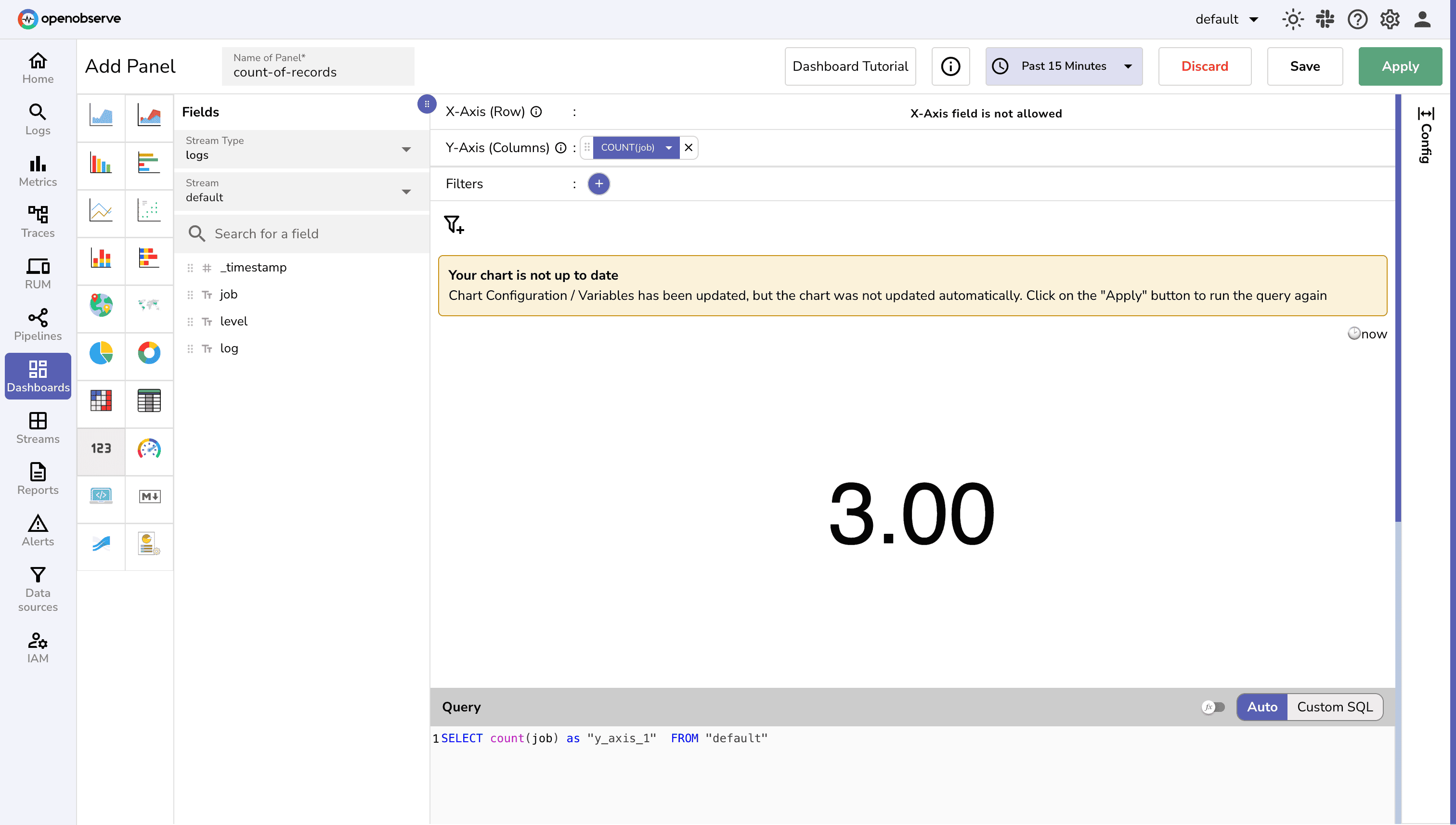Open the Markdown panel type
Screen dimensions: 1456x825
pos(149,499)
